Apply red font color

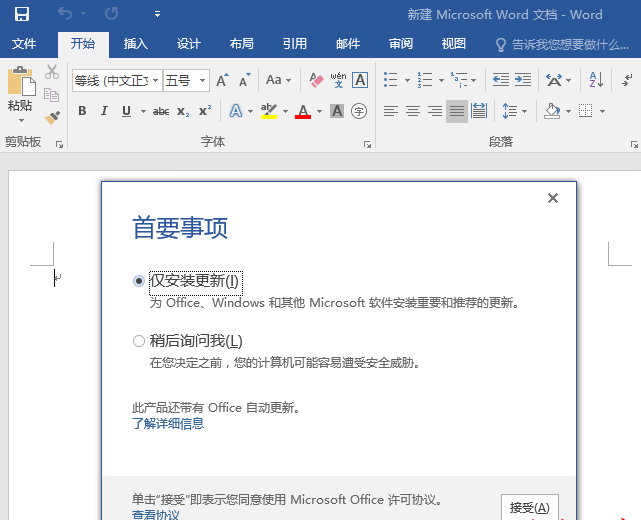click(303, 111)
